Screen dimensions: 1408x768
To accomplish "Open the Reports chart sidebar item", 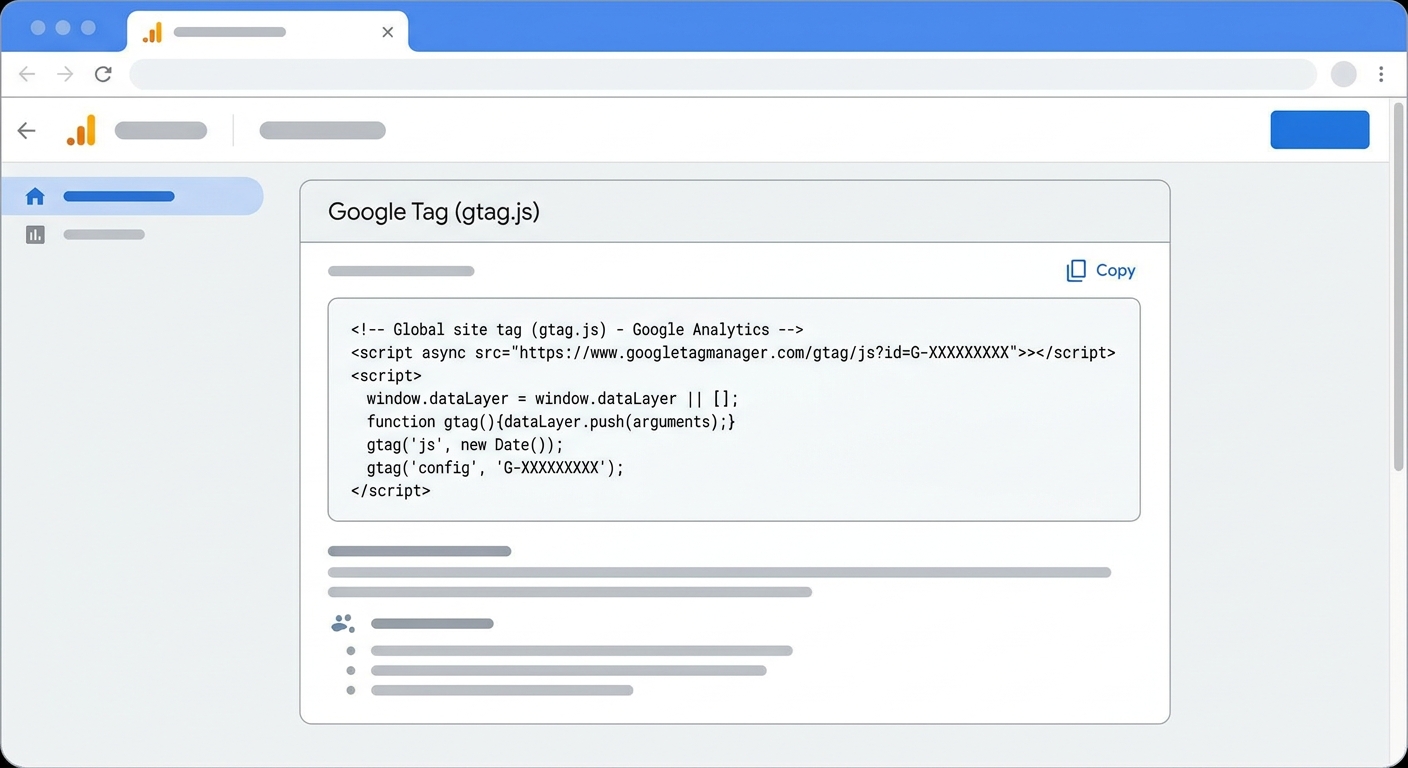I will pos(85,235).
